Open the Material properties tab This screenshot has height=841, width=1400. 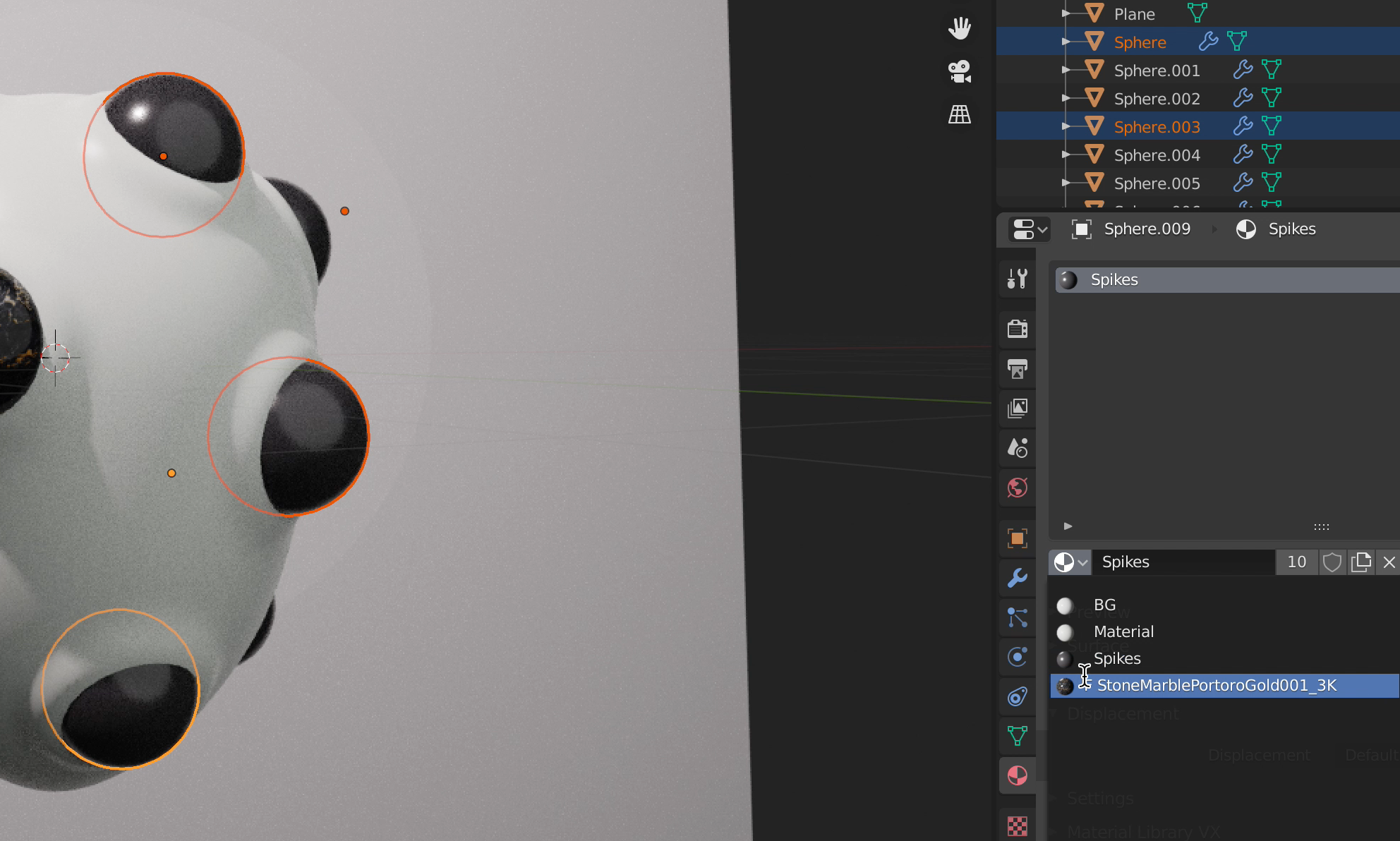[1017, 775]
